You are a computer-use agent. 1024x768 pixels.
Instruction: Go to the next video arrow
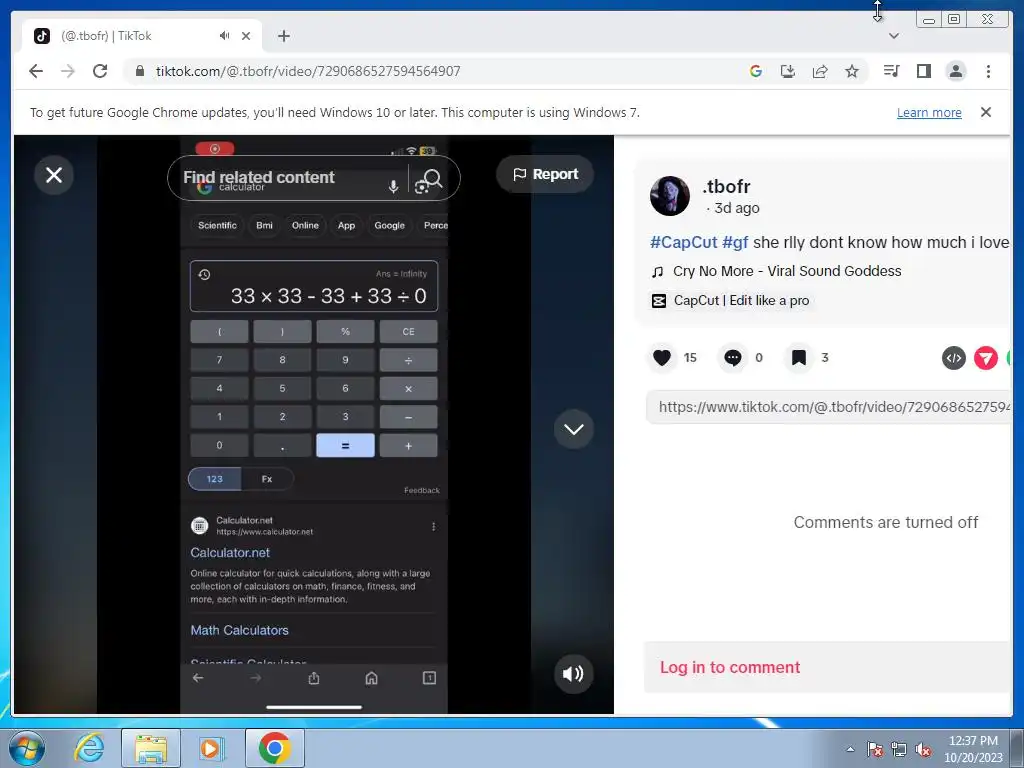573,429
